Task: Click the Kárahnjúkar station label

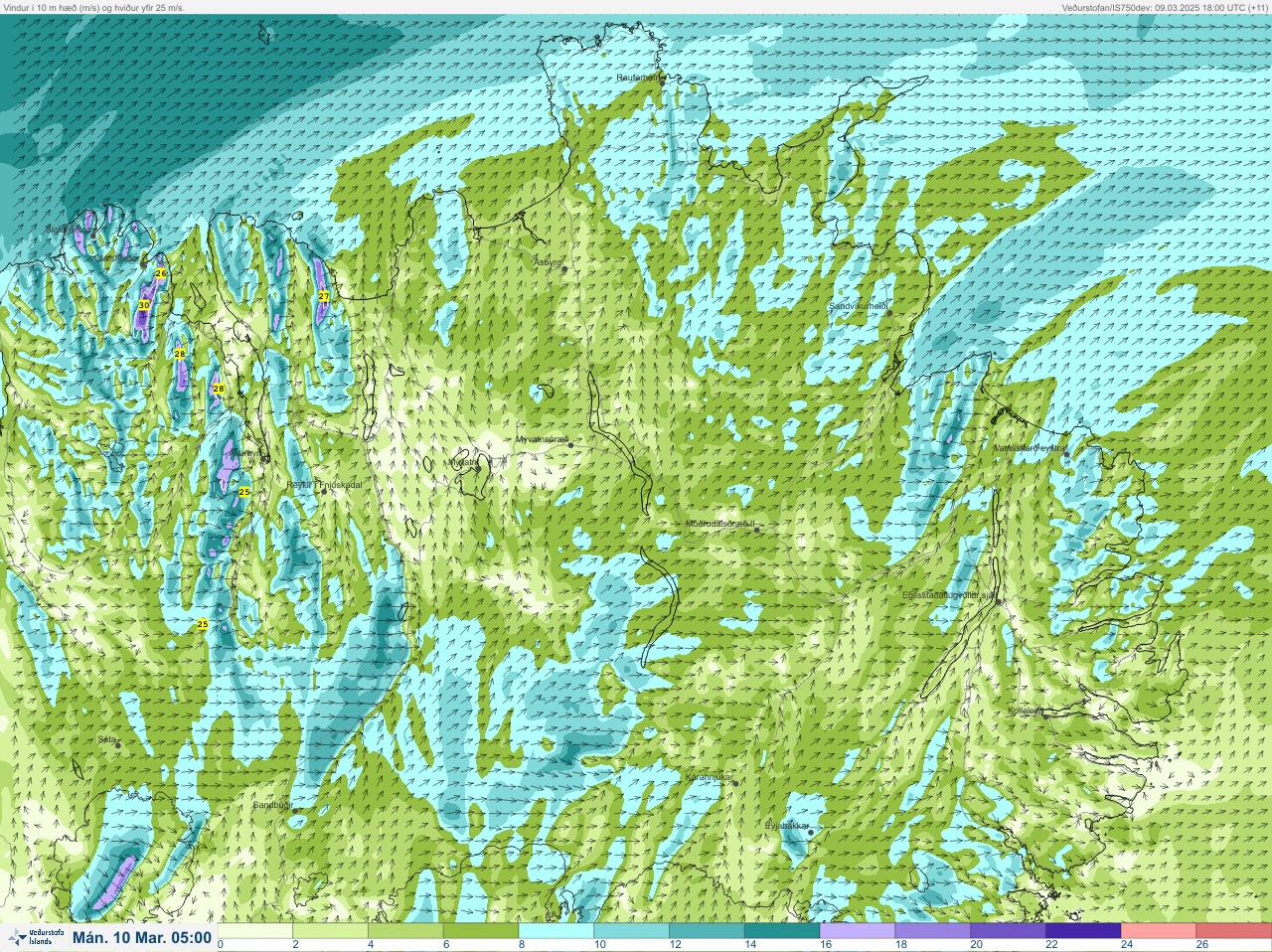Action: (x=709, y=777)
